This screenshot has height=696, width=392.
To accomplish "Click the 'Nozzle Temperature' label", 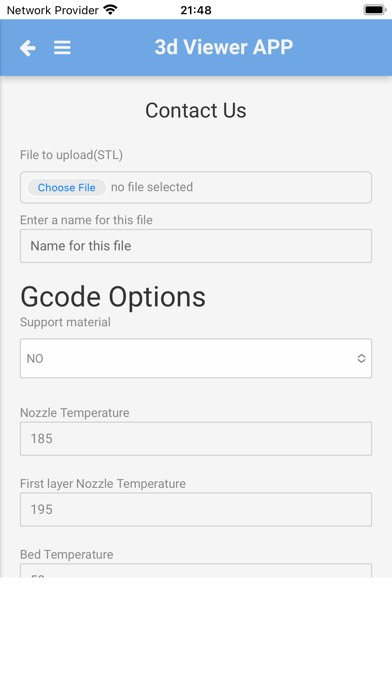I will (x=75, y=413).
